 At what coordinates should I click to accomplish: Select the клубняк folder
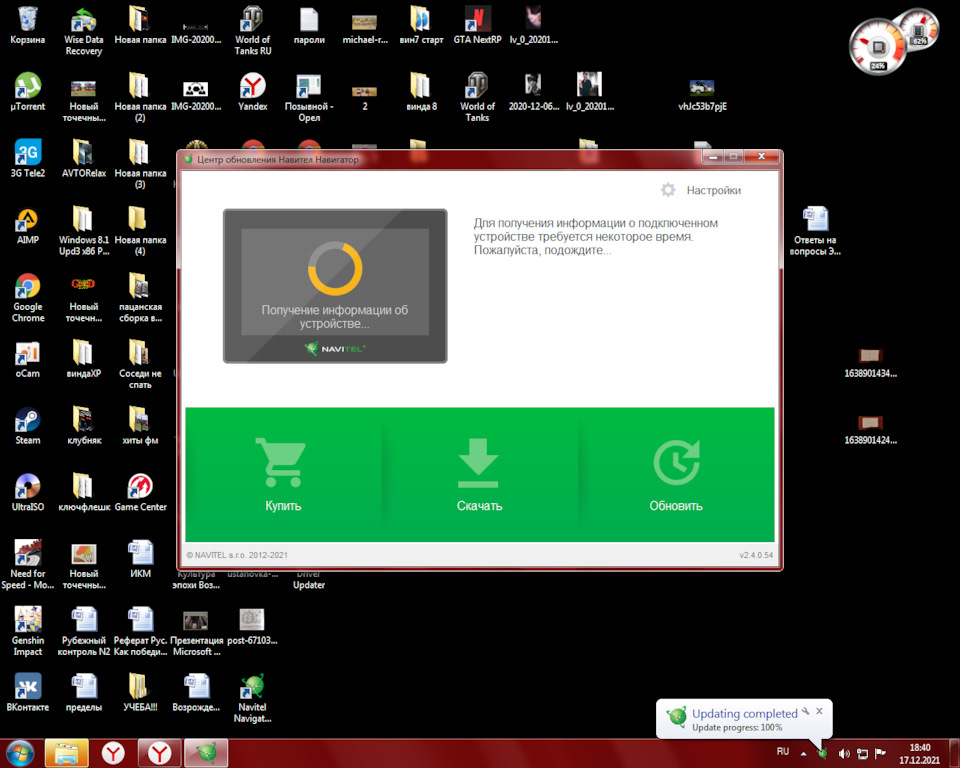coord(83,426)
